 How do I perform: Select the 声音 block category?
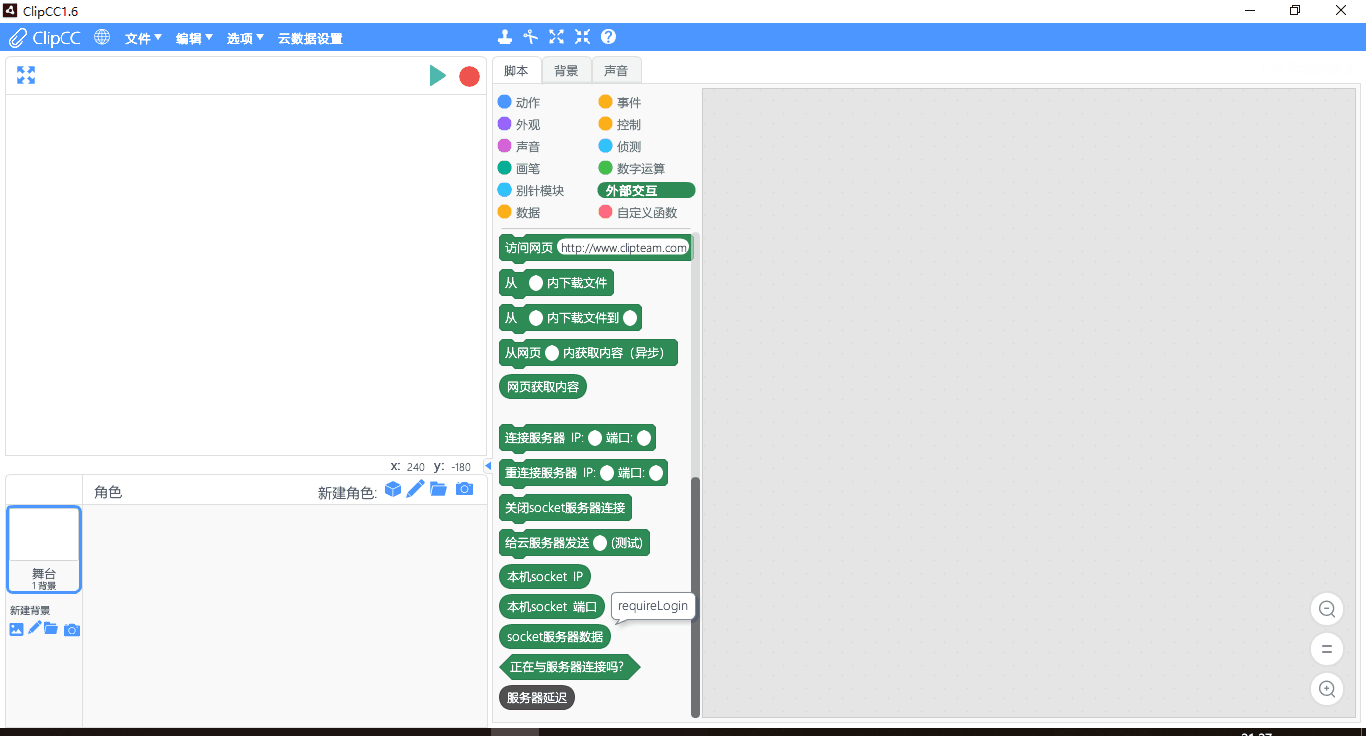(519, 146)
